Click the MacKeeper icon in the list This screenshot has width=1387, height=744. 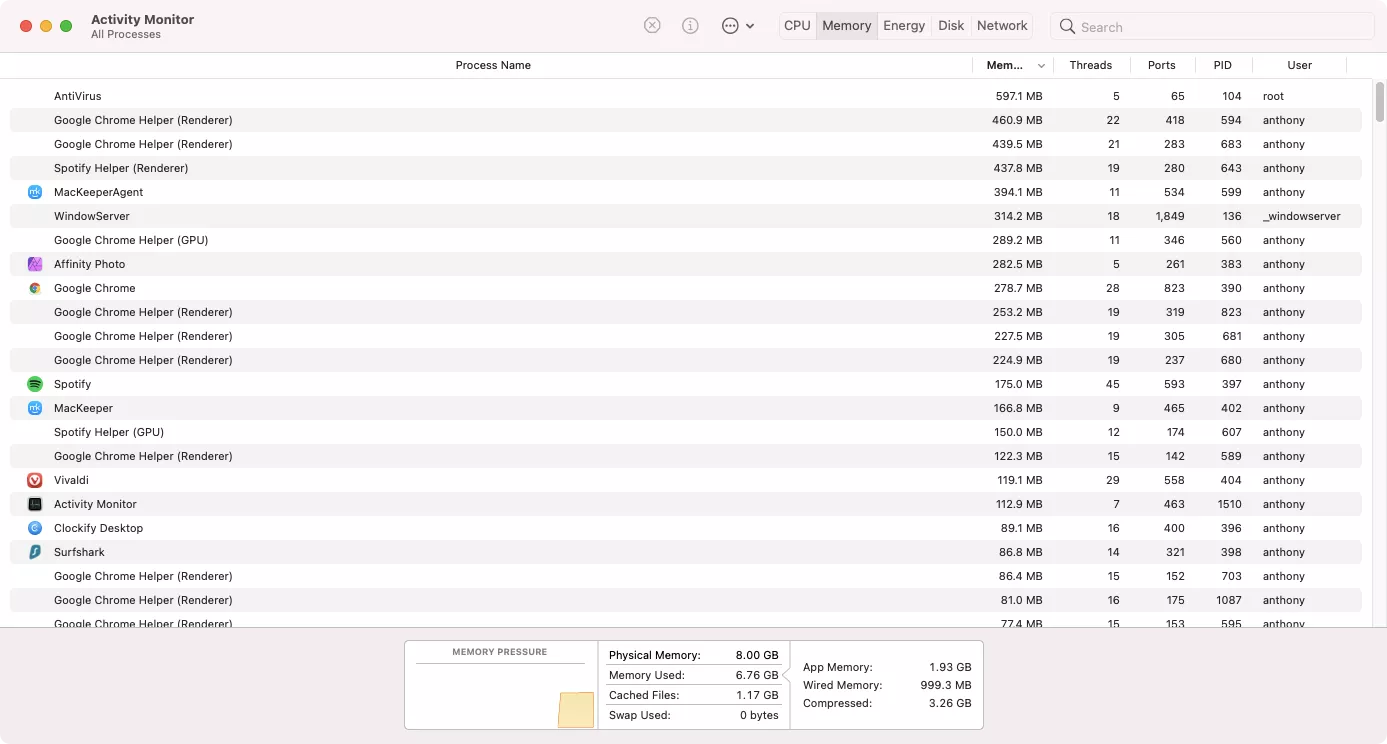(x=37, y=408)
